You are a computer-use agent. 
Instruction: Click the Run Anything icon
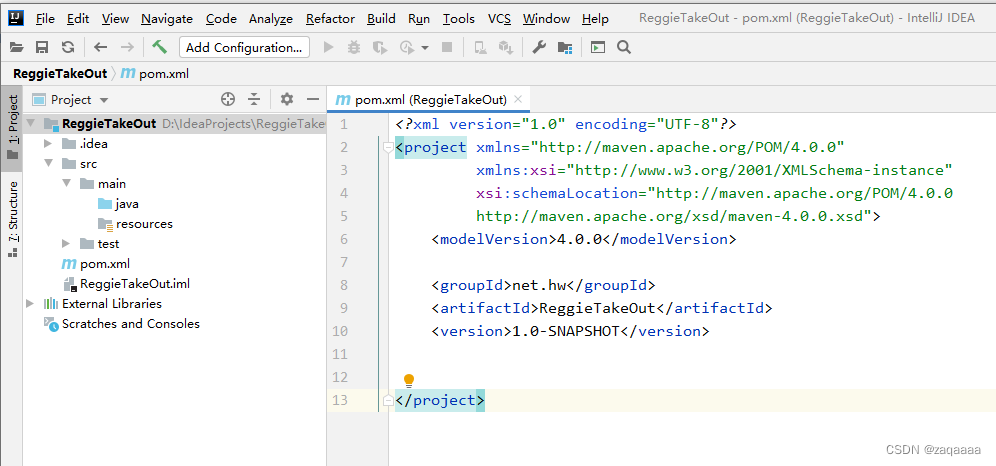[x=598, y=47]
